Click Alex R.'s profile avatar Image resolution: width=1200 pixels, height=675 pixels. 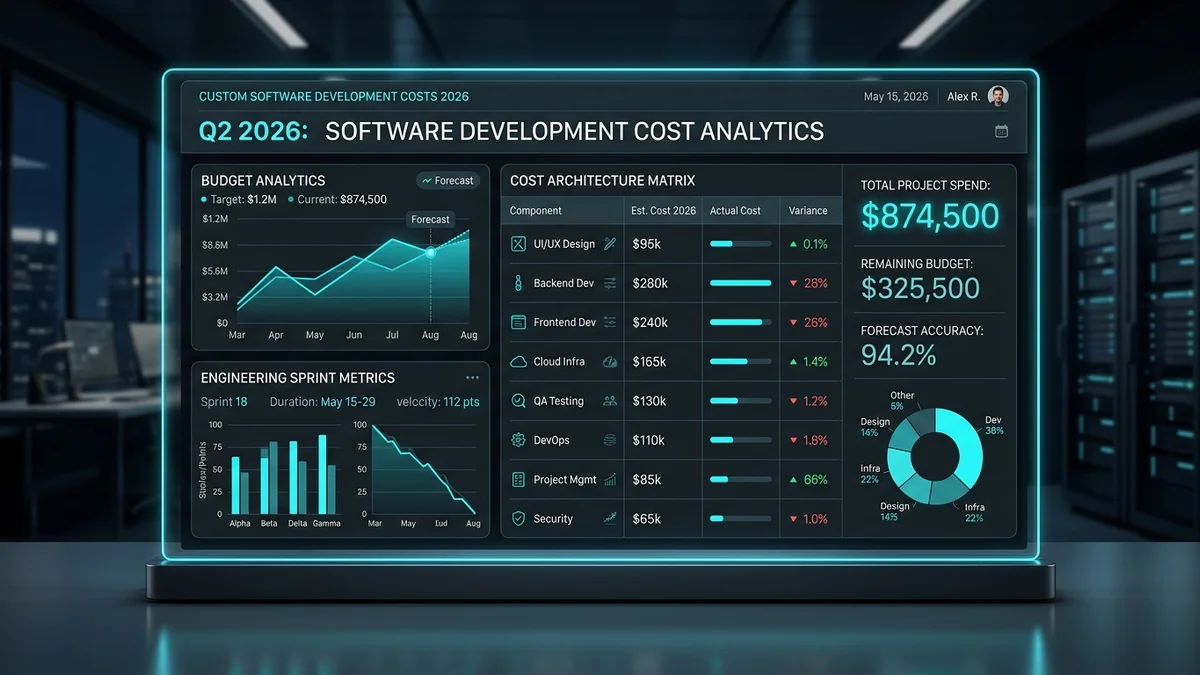(998, 96)
